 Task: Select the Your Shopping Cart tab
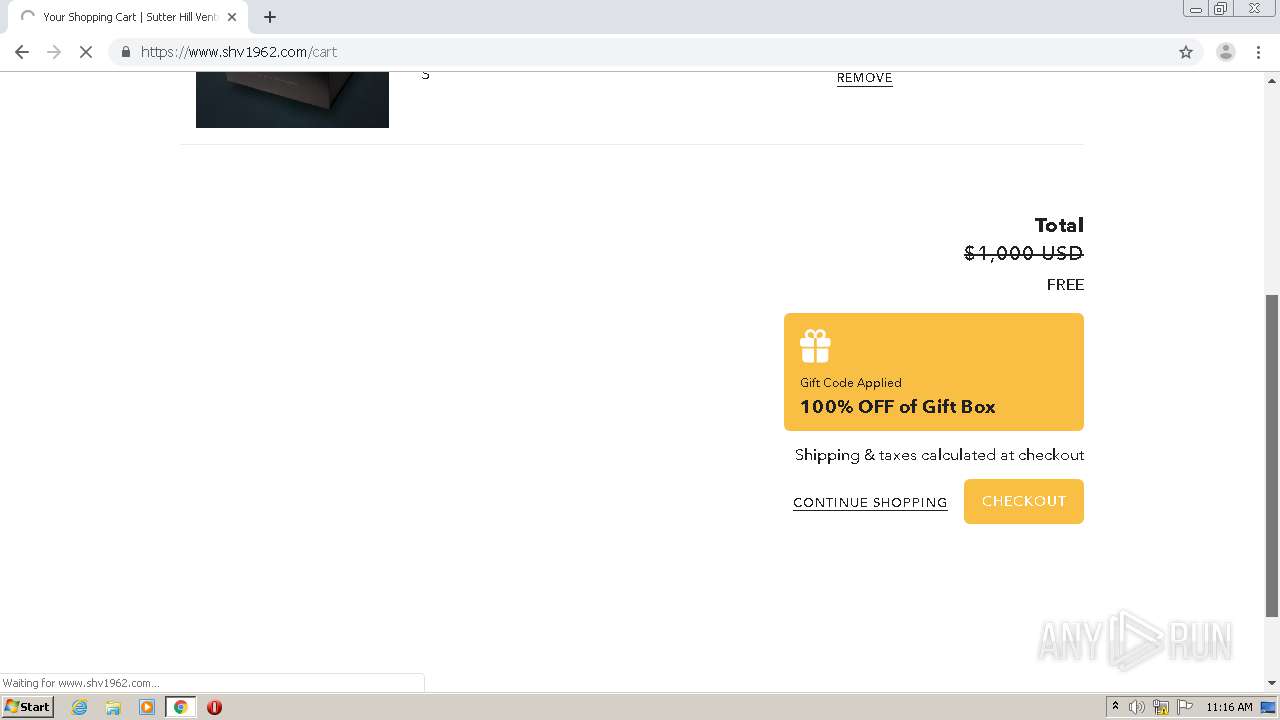[x=127, y=17]
